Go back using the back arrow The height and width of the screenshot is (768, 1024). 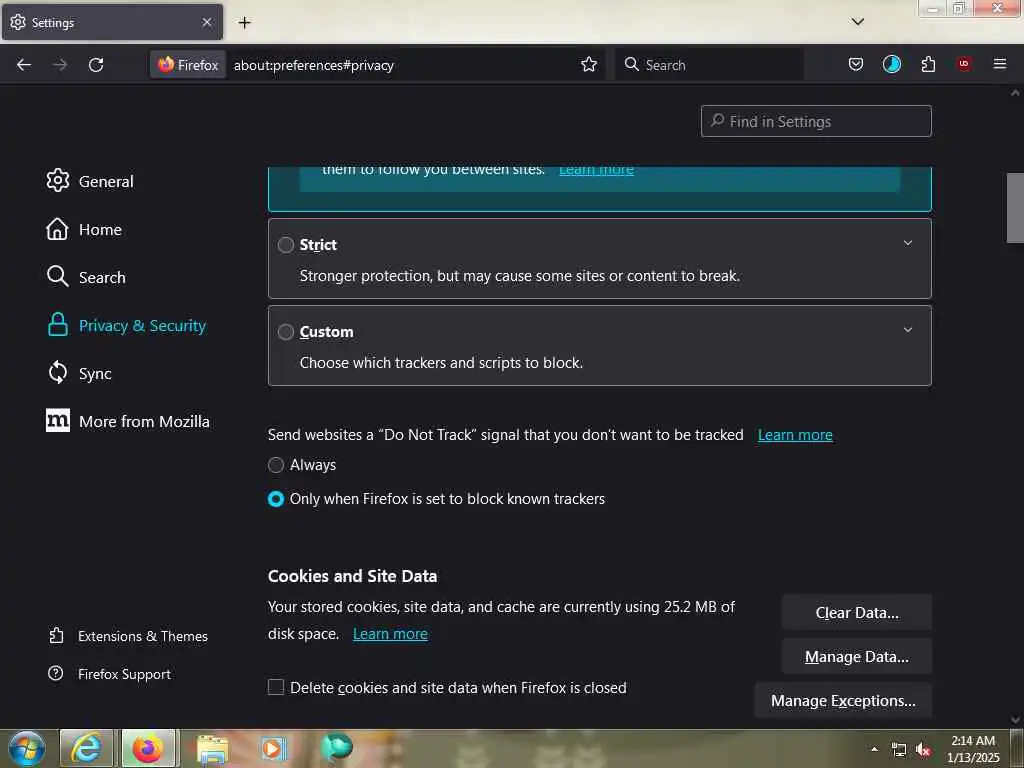24,65
